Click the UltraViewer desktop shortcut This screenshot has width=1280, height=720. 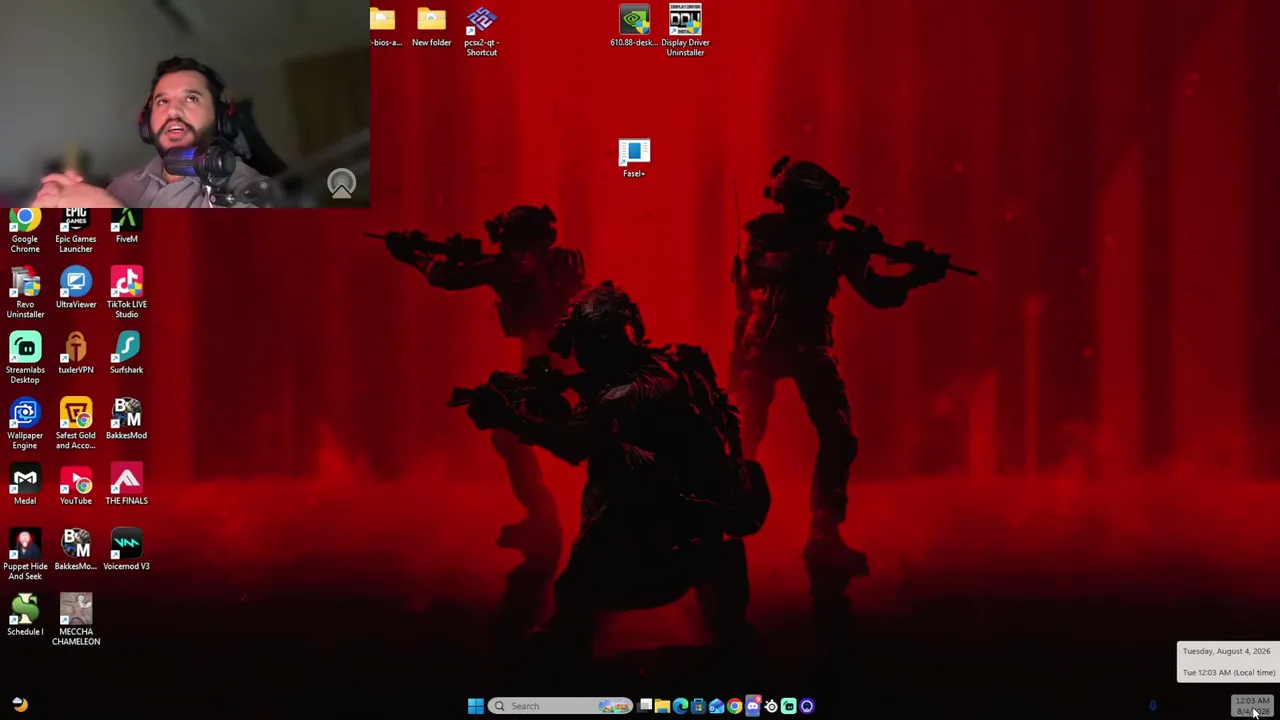click(x=76, y=288)
